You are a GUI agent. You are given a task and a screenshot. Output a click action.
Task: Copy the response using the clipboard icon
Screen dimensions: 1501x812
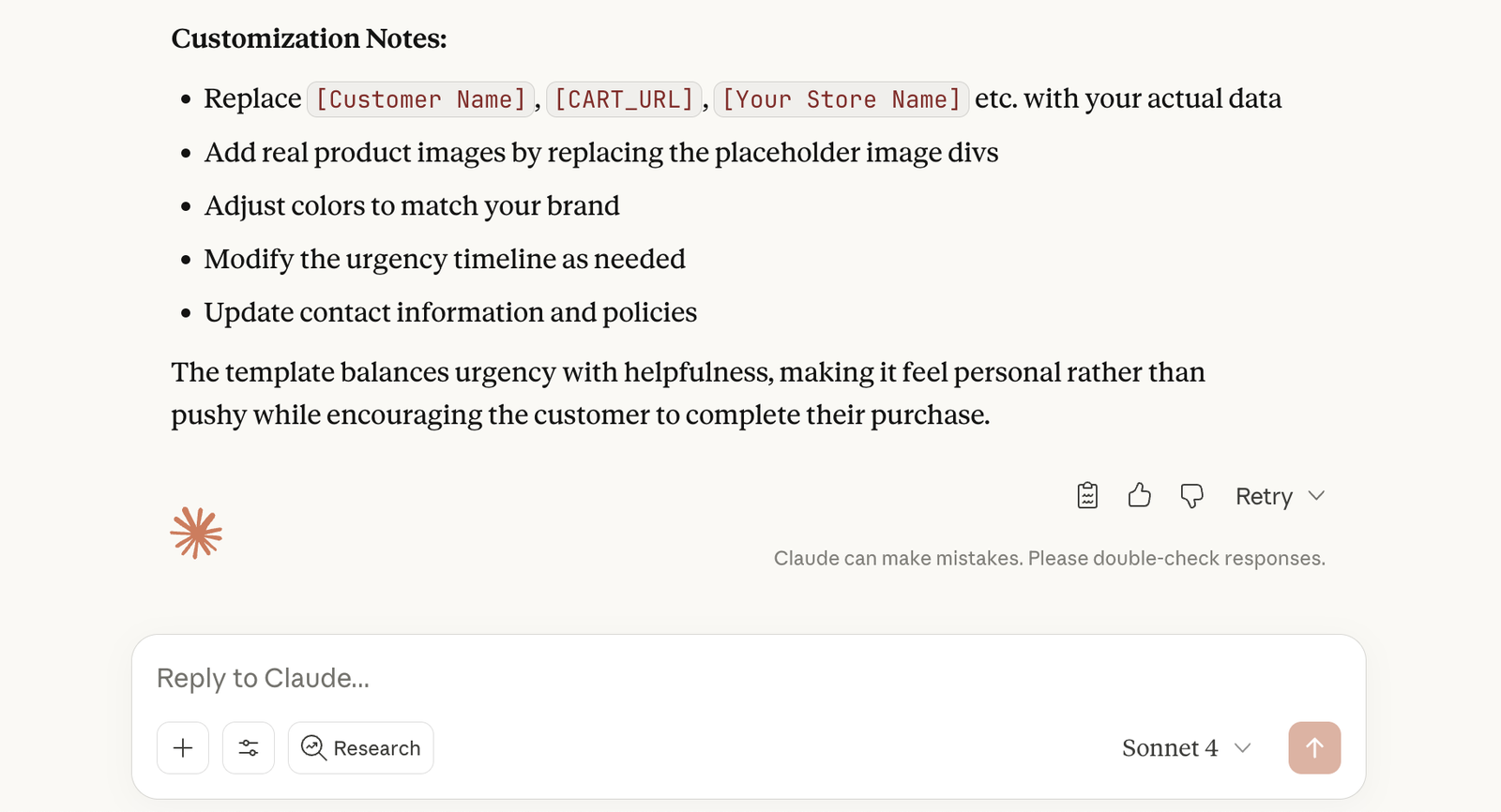click(x=1087, y=495)
